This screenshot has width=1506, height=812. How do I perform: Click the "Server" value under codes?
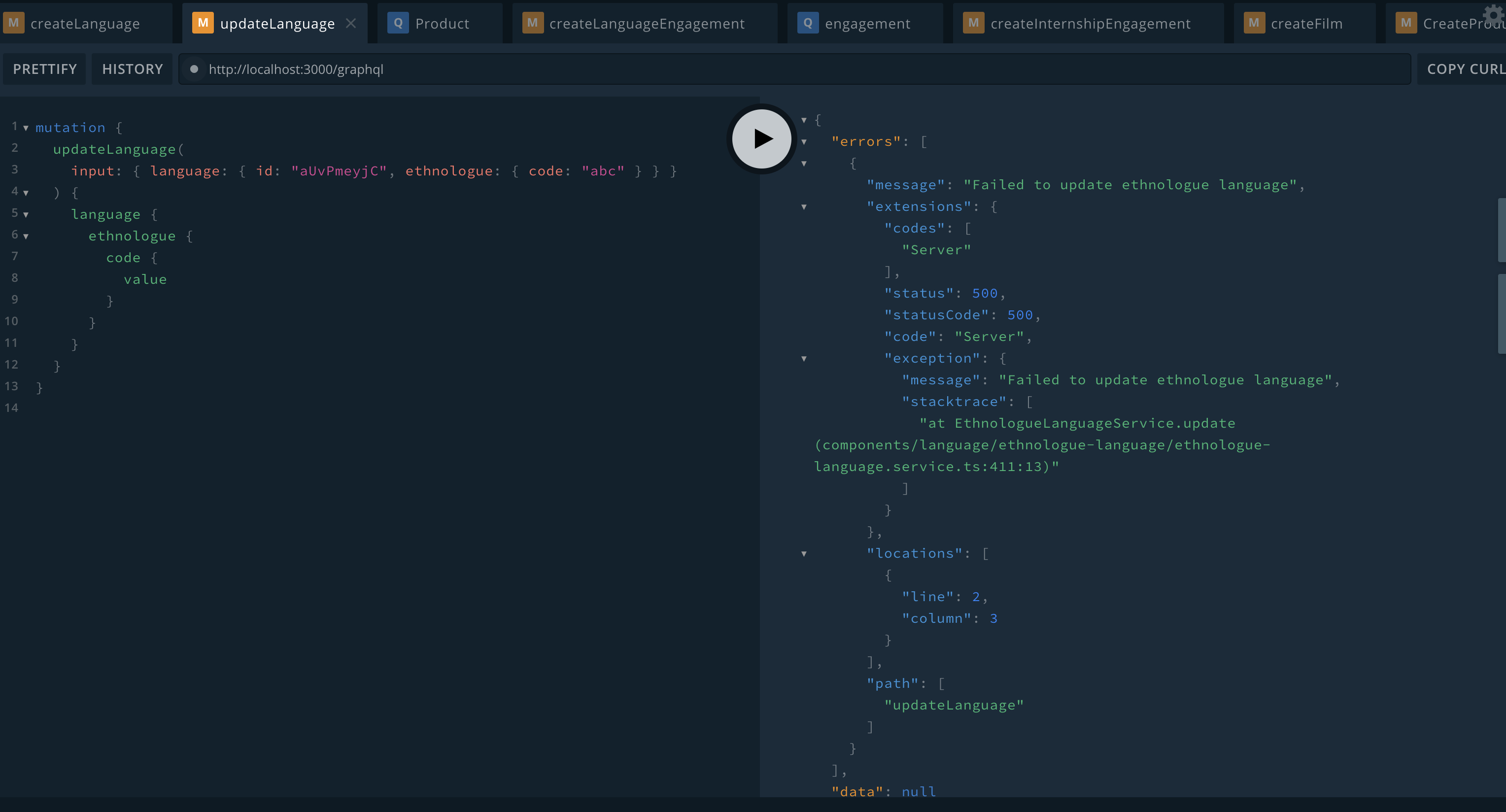click(936, 250)
